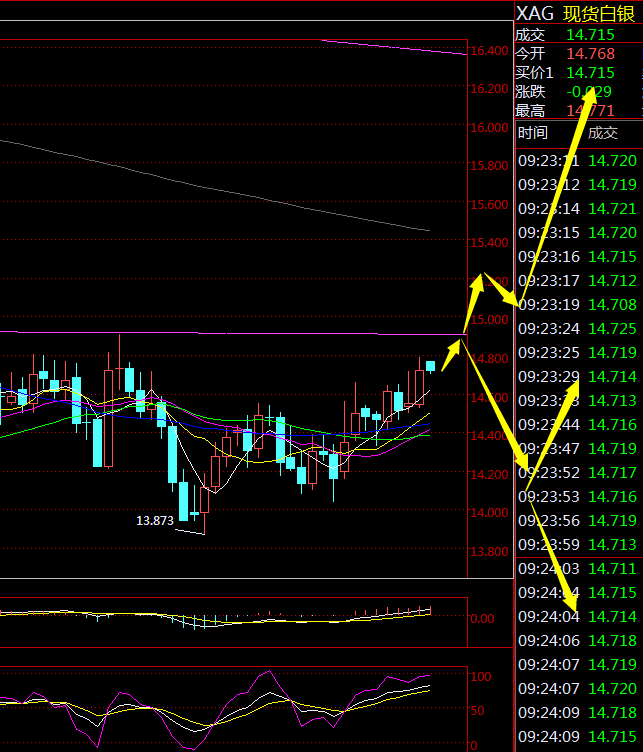The height and width of the screenshot is (752, 643).
Task: Click the 0.00 axis label of the MACD pane
Action: click(482, 619)
